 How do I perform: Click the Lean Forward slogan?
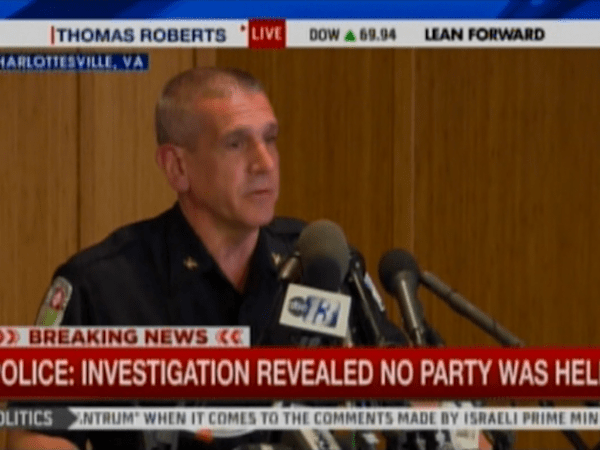coord(484,34)
